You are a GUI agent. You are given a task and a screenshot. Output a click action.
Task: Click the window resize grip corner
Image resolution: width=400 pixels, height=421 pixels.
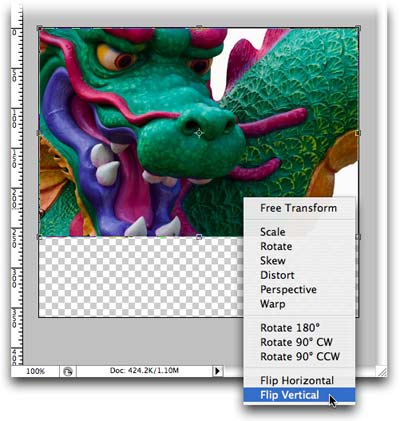pos(382,371)
